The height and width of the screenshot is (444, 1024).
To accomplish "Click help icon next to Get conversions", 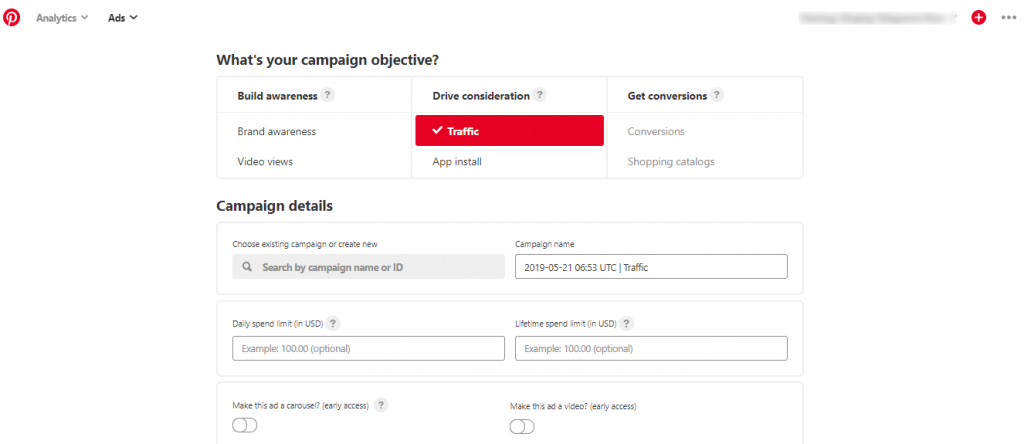I will tap(717, 95).
